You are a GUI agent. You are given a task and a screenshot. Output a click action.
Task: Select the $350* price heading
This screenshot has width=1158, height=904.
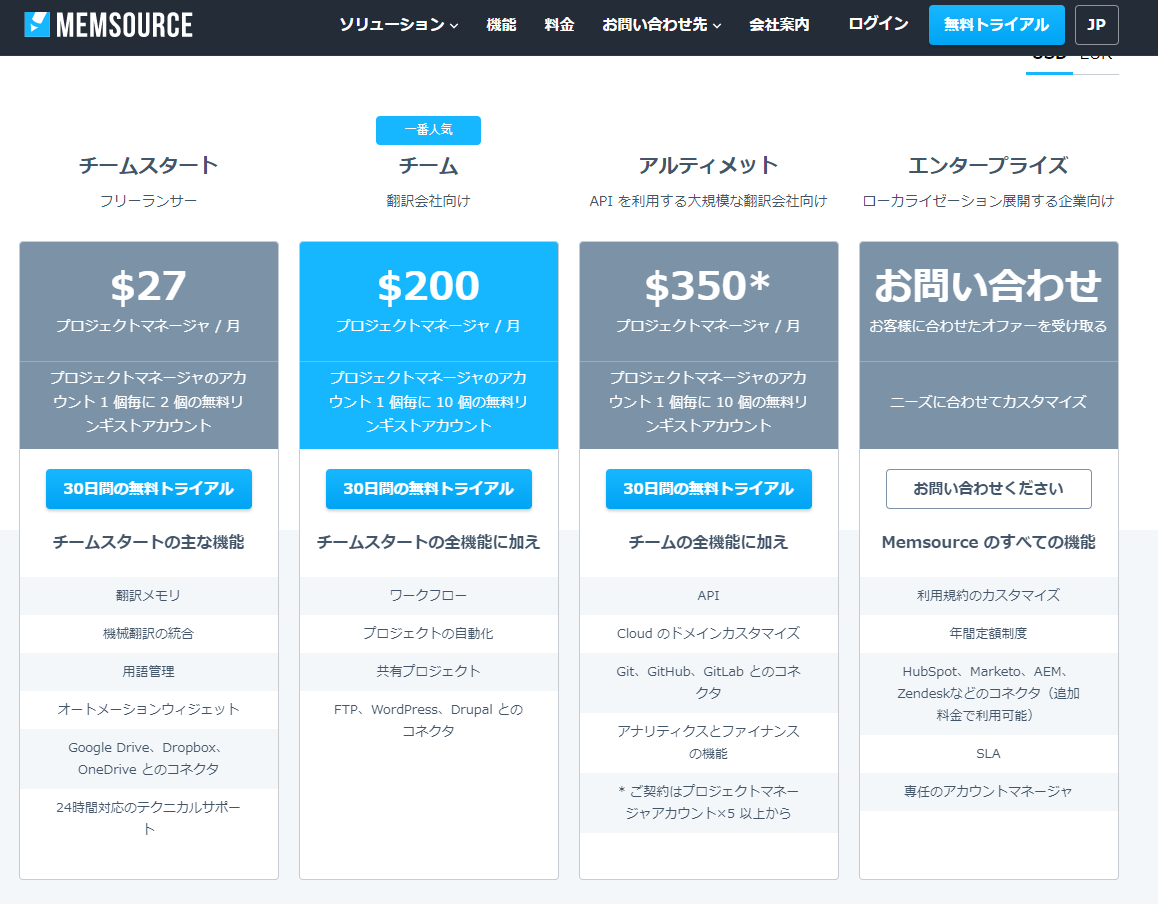[708, 287]
